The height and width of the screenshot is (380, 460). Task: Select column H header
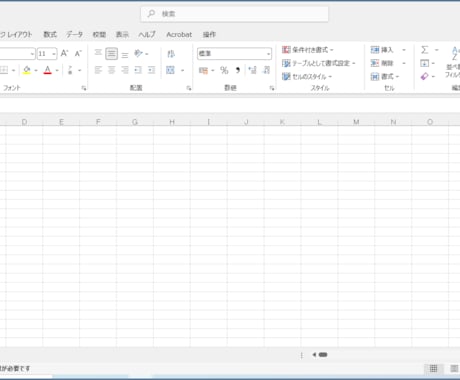pos(172,122)
